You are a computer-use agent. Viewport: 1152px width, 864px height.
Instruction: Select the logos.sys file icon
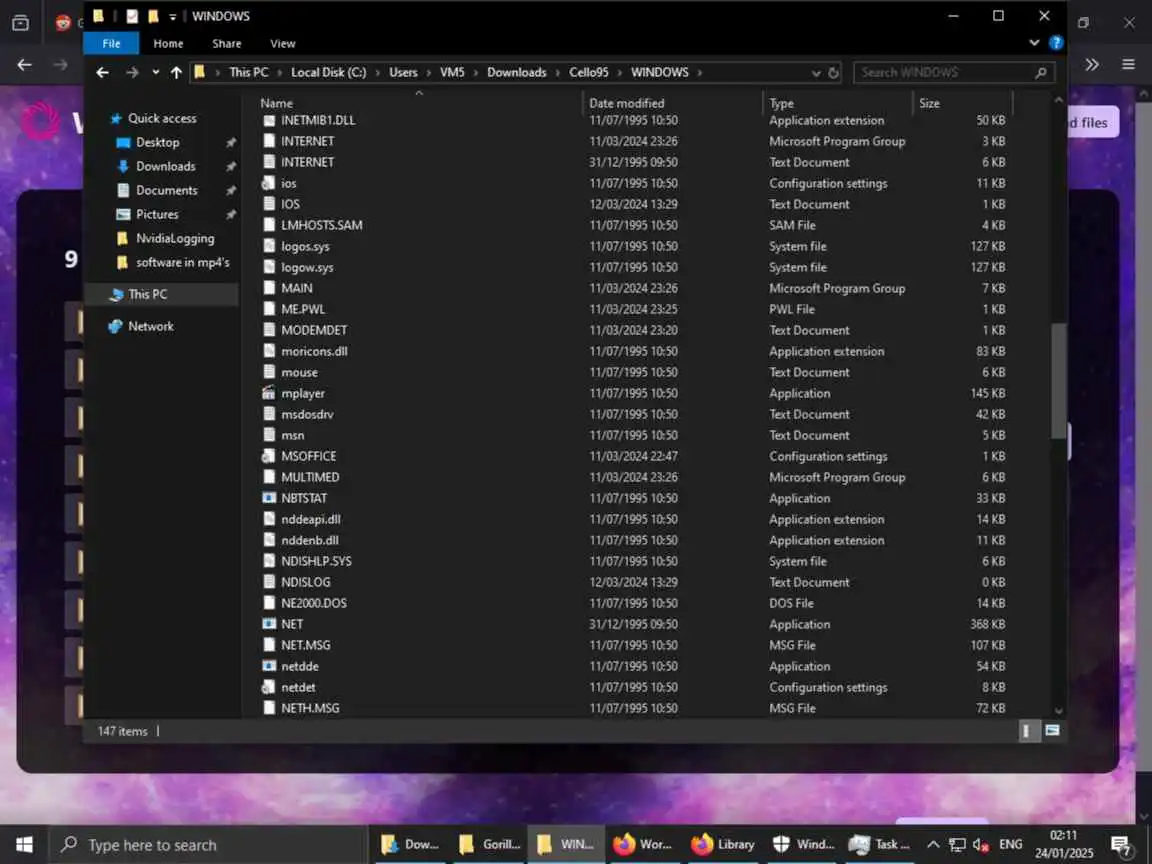pos(269,246)
